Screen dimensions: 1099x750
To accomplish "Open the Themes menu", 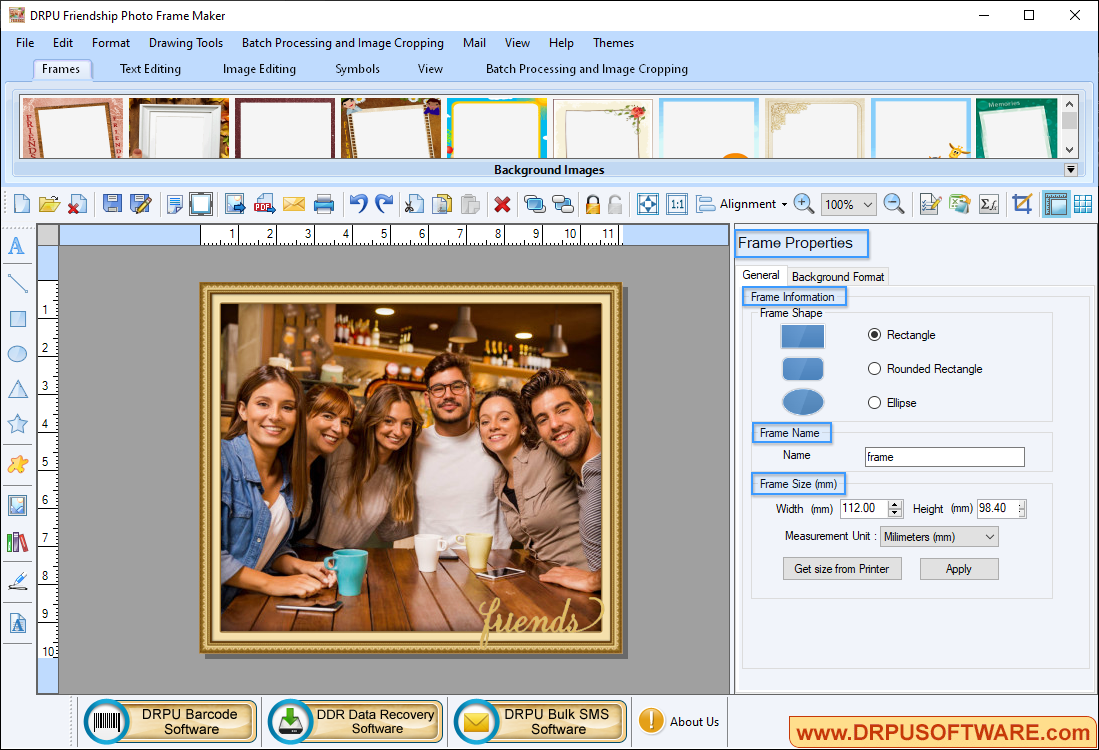I will click(x=613, y=43).
